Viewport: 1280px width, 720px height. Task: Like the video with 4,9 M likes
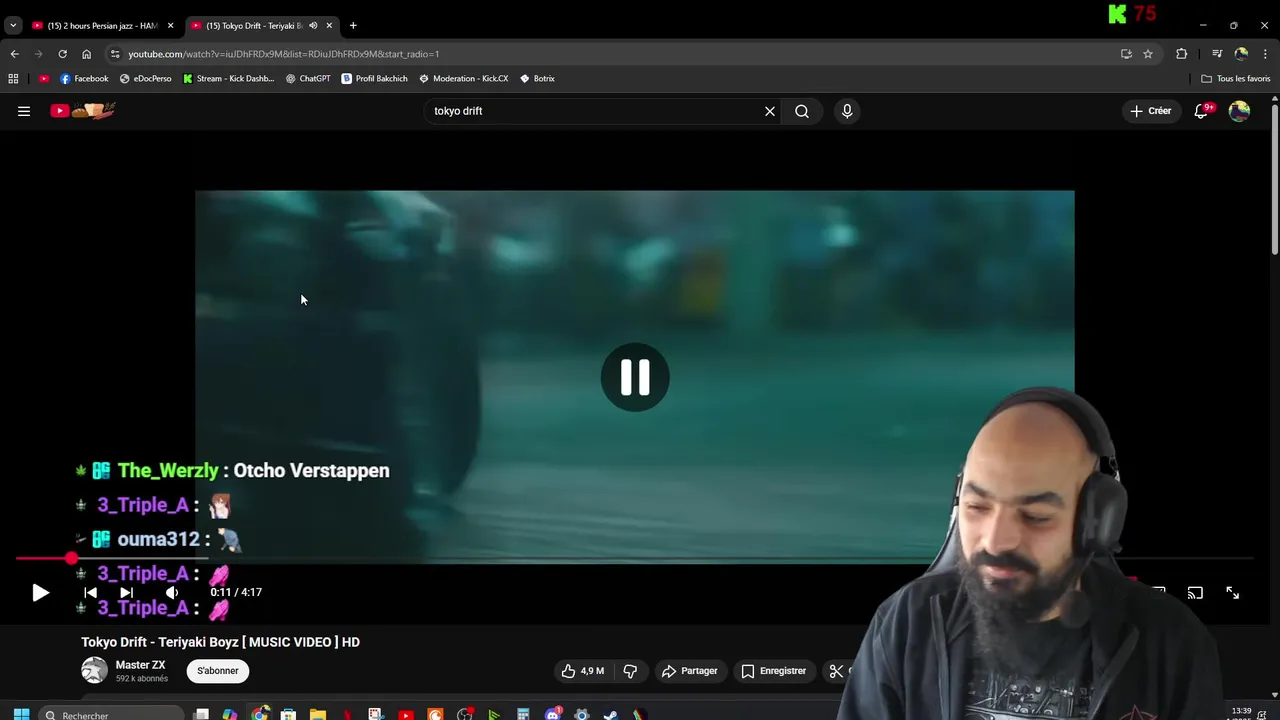[x=582, y=671]
